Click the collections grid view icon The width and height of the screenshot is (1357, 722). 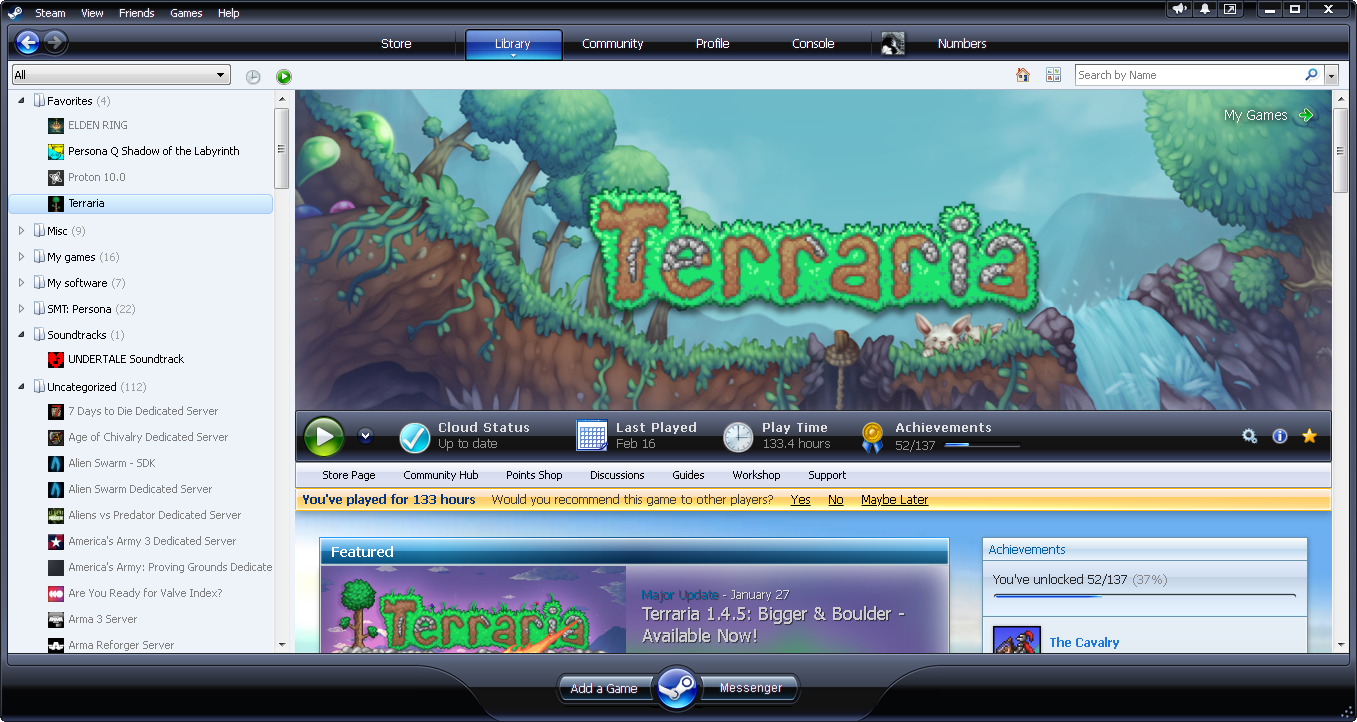click(x=1053, y=75)
